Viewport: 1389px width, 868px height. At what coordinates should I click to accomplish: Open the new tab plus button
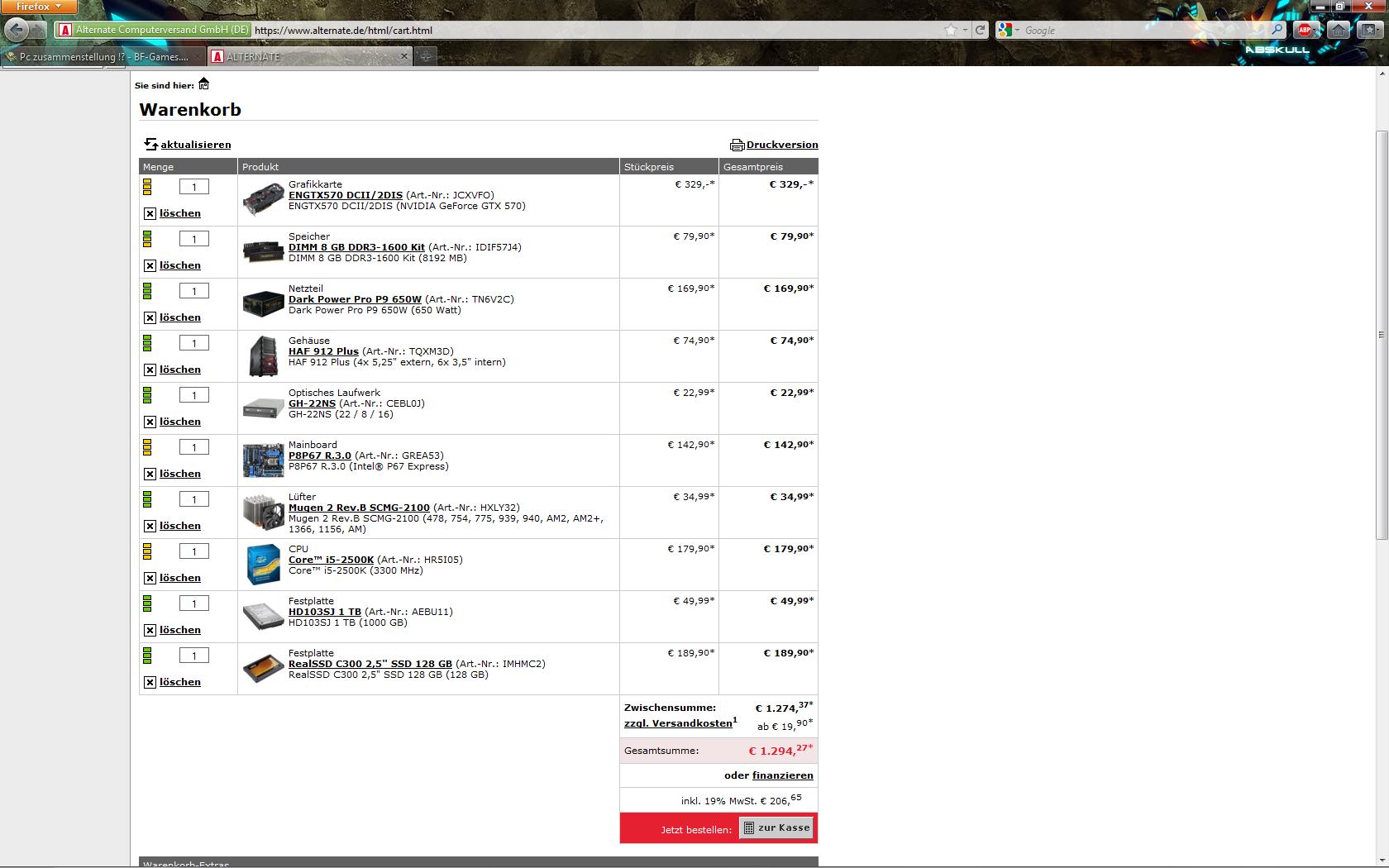tap(425, 56)
